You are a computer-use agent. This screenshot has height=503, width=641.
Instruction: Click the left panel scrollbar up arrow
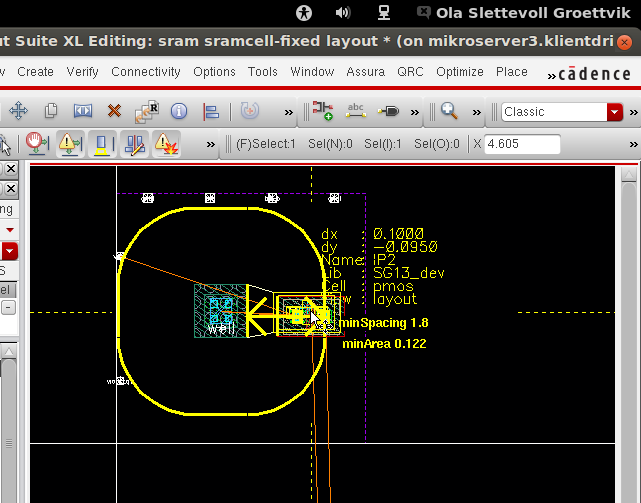(x=9, y=352)
